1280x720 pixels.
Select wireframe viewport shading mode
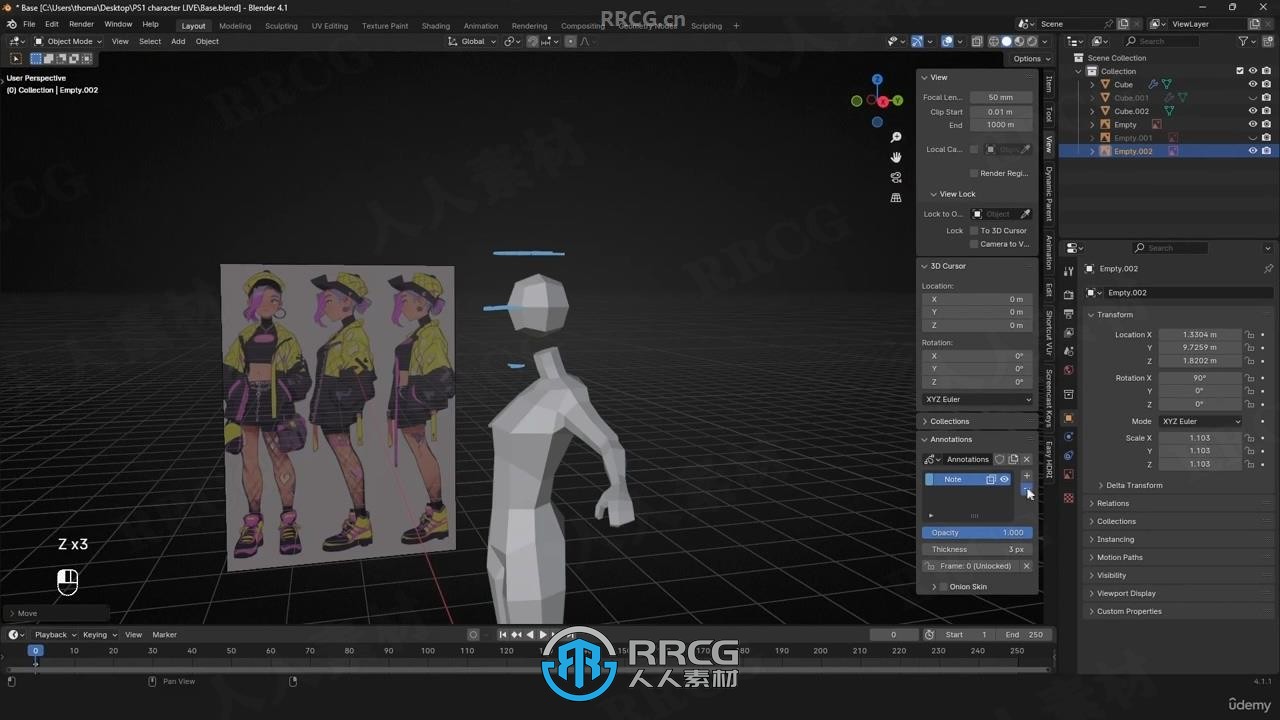(x=994, y=41)
